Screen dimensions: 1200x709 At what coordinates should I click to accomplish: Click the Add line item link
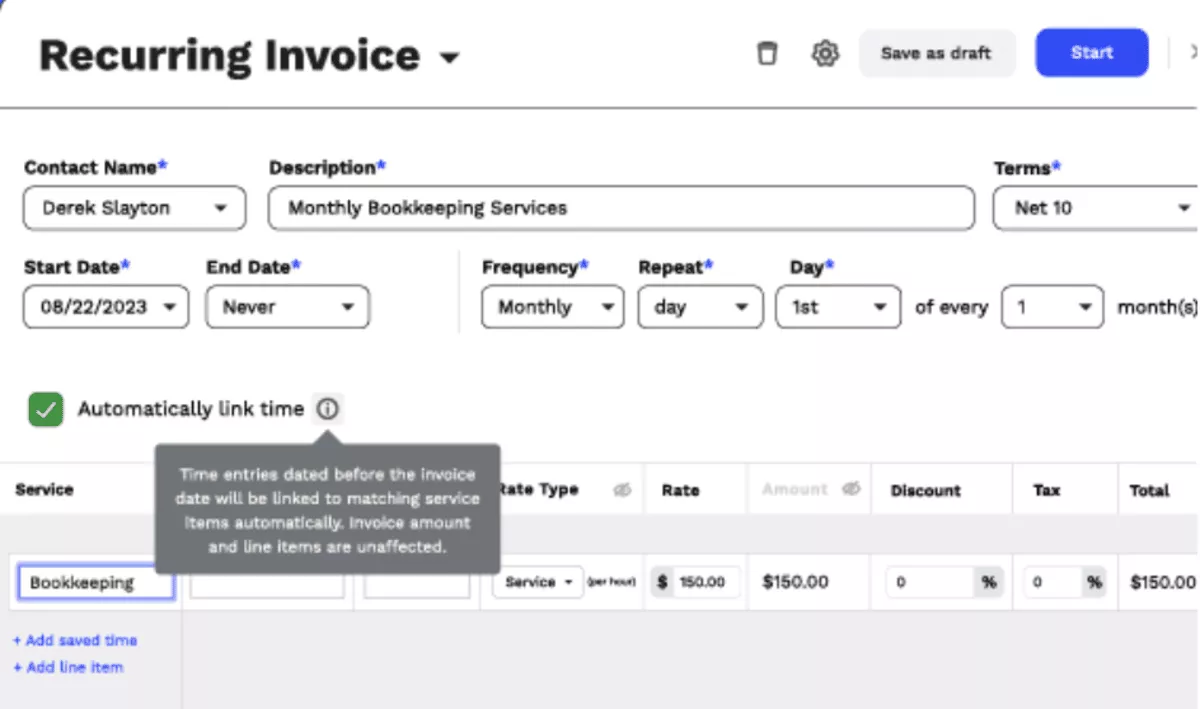pyautogui.click(x=67, y=667)
